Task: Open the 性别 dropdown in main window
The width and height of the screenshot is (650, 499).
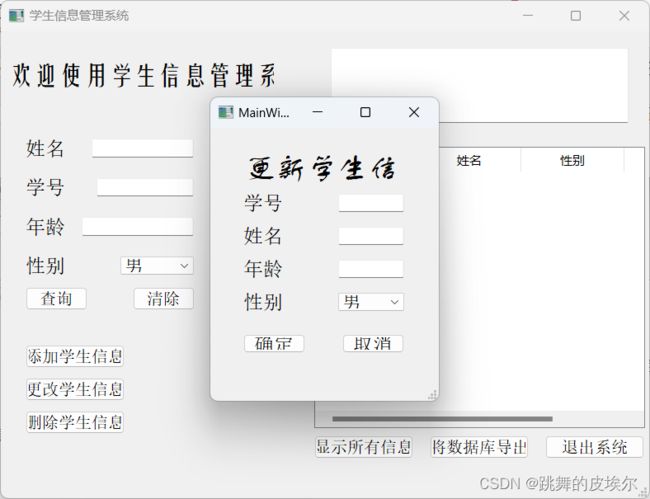Action: (157, 266)
